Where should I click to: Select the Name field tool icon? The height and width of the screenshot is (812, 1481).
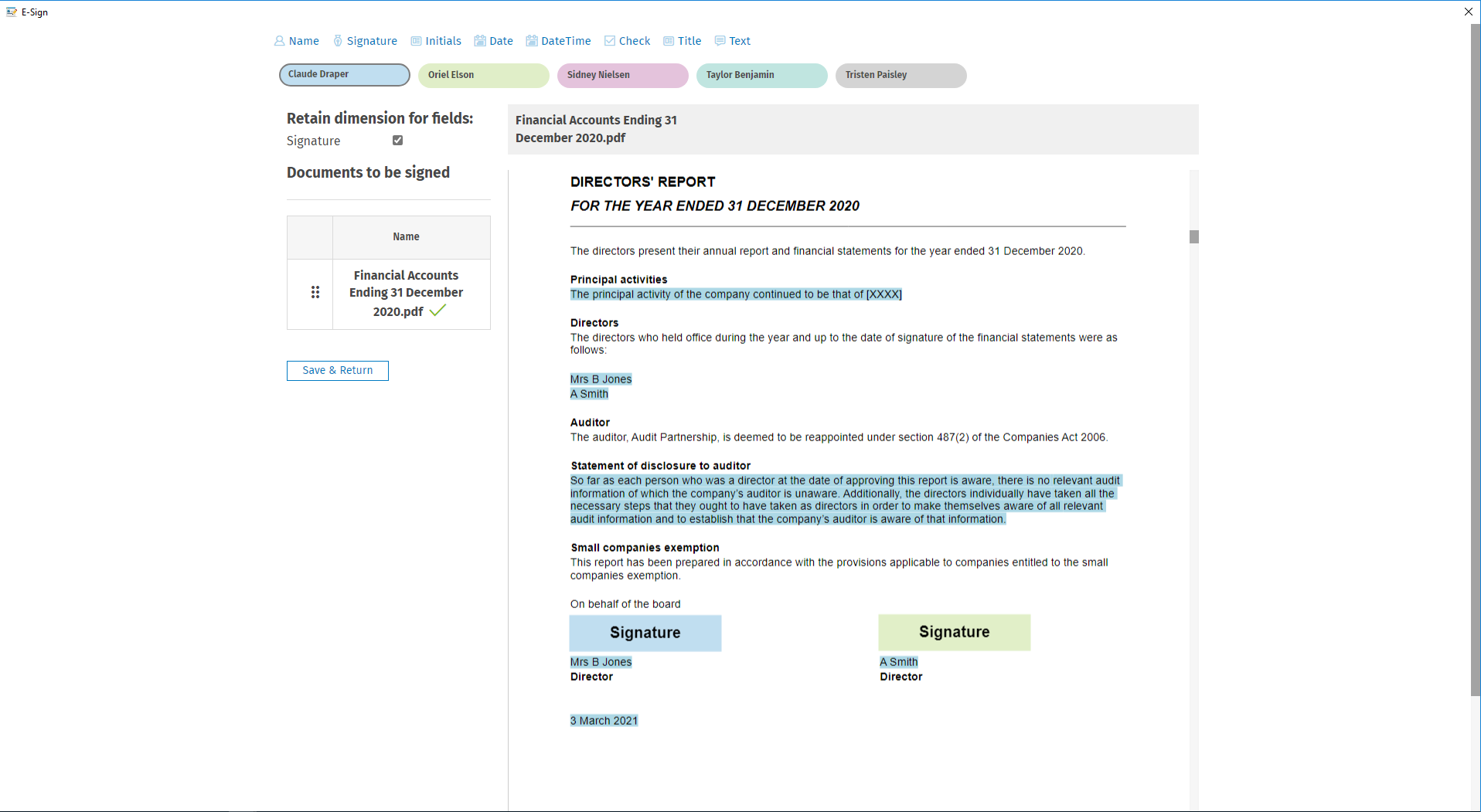[x=279, y=41]
